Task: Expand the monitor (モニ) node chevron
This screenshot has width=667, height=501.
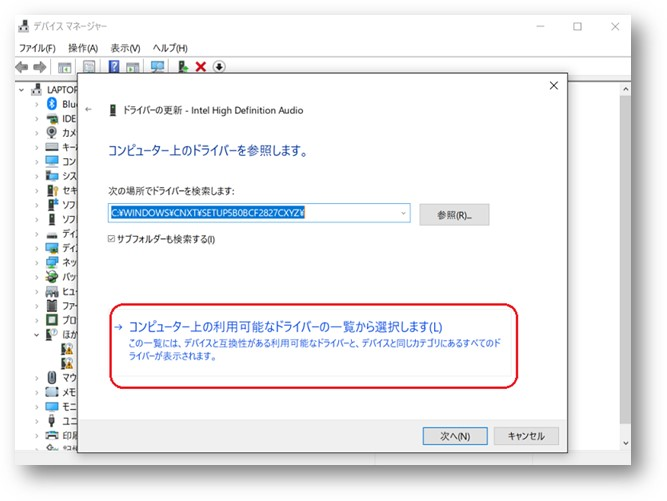Action: [x=37, y=407]
